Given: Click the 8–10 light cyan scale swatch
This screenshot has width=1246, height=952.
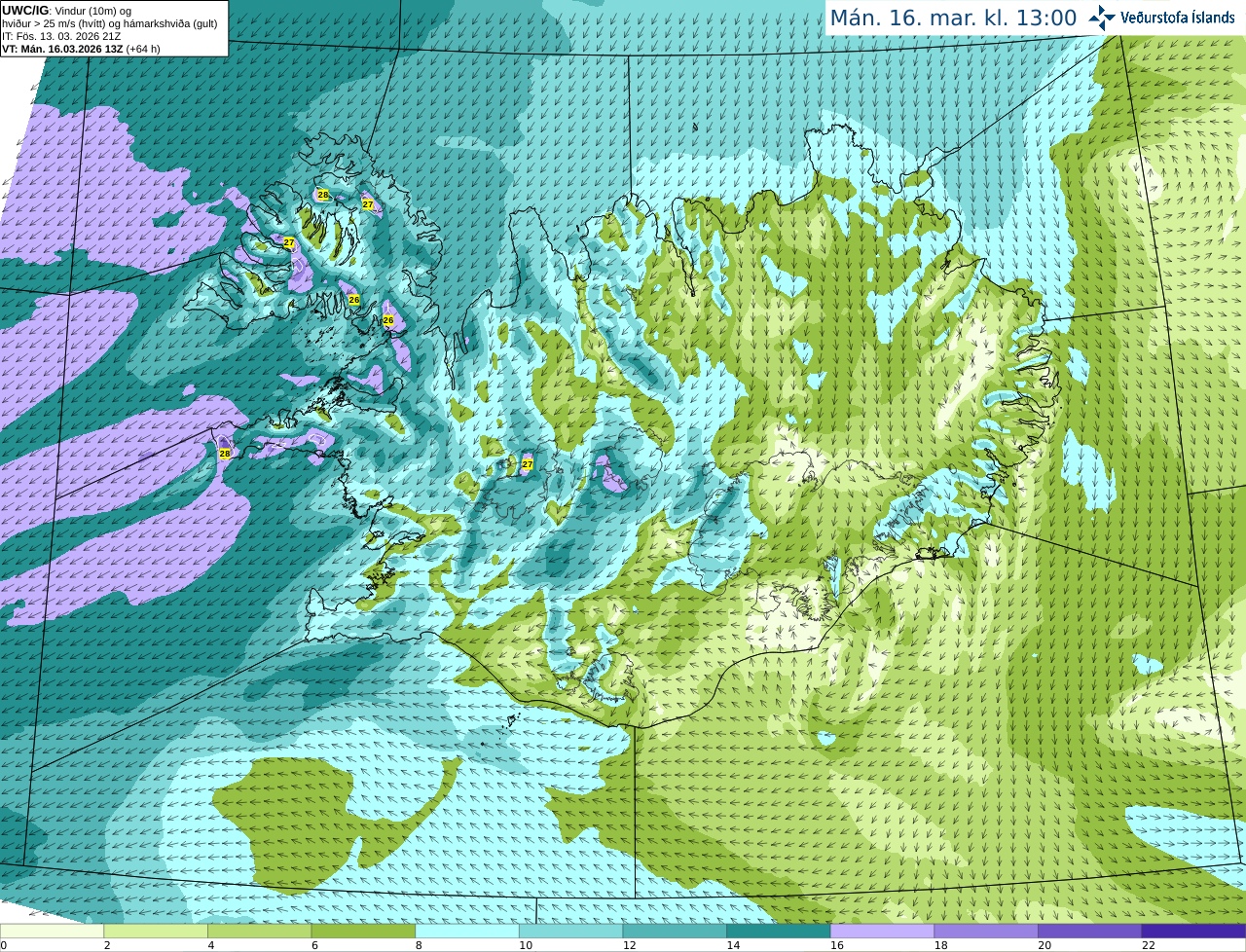Looking at the screenshot, I should point(467,931).
